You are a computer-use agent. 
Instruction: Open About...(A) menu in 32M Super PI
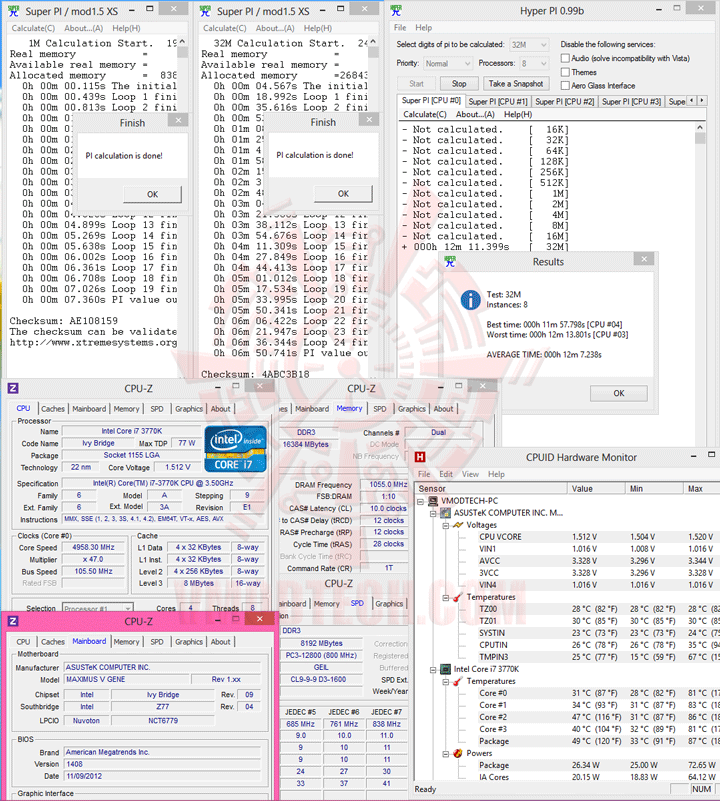click(275, 28)
